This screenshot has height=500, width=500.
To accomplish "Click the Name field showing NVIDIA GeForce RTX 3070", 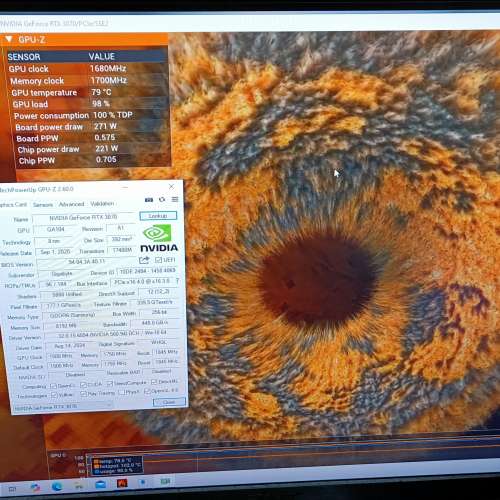I will pyautogui.click(x=83, y=218).
